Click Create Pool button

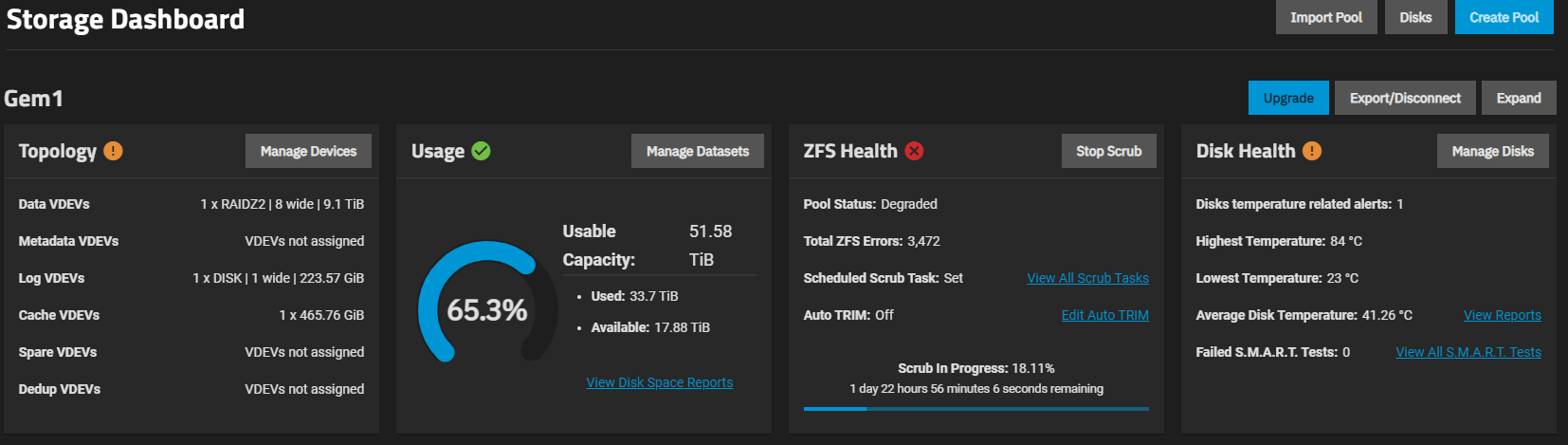click(x=1504, y=17)
